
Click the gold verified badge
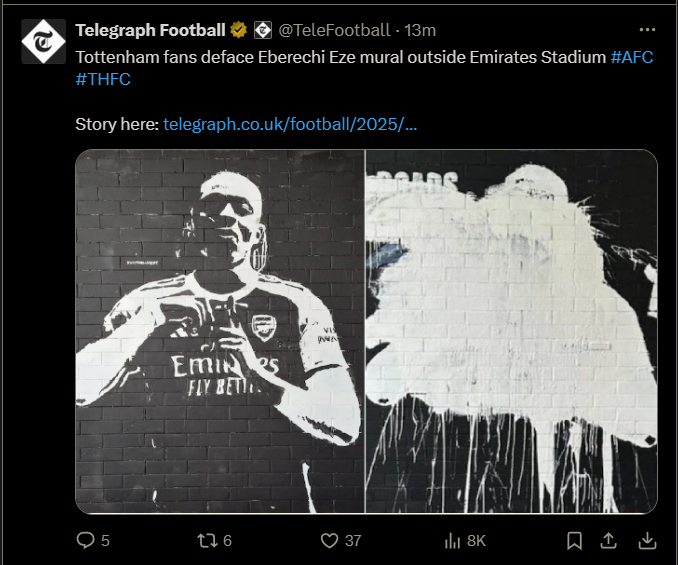[240, 30]
